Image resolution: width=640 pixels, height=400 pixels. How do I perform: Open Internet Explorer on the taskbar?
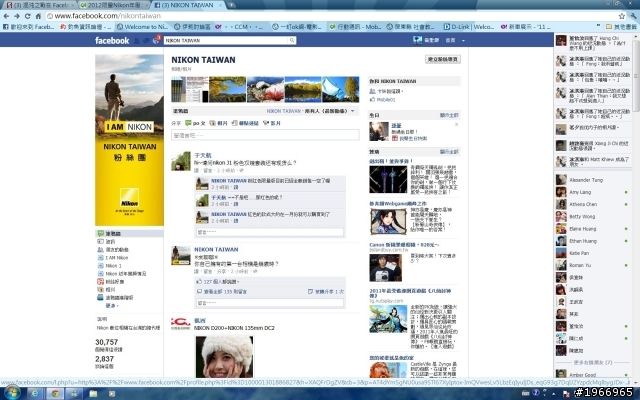pos(35,393)
